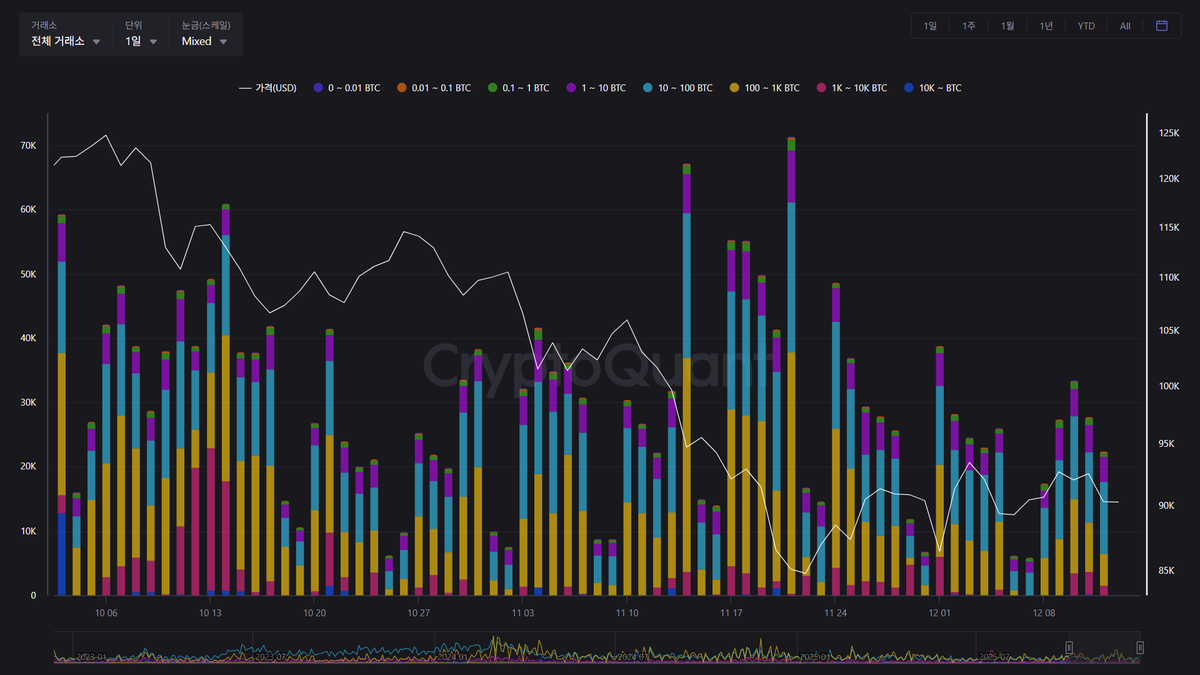Toggle the 10 ~ 100 BTC series
Viewport: 1200px width, 675px height.
[x=677, y=88]
